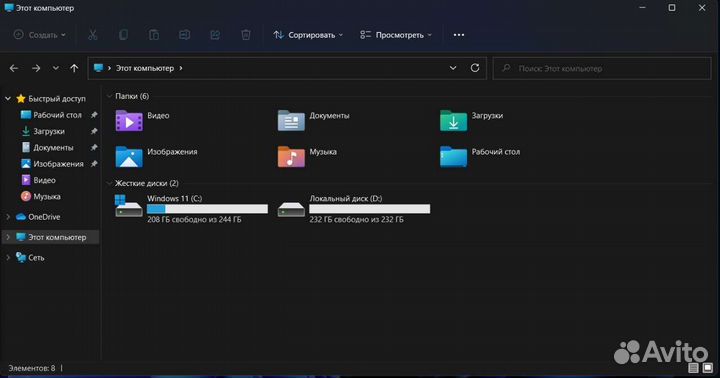Unpin Рабочий стол via its pin icon
Viewport: 720px width, 378px height.
point(94,115)
